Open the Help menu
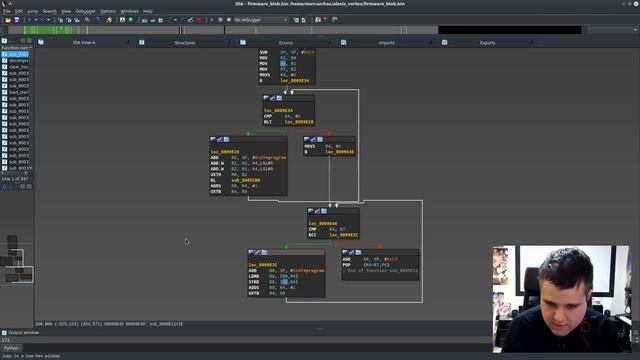This screenshot has height=360, width=640. 148,11
